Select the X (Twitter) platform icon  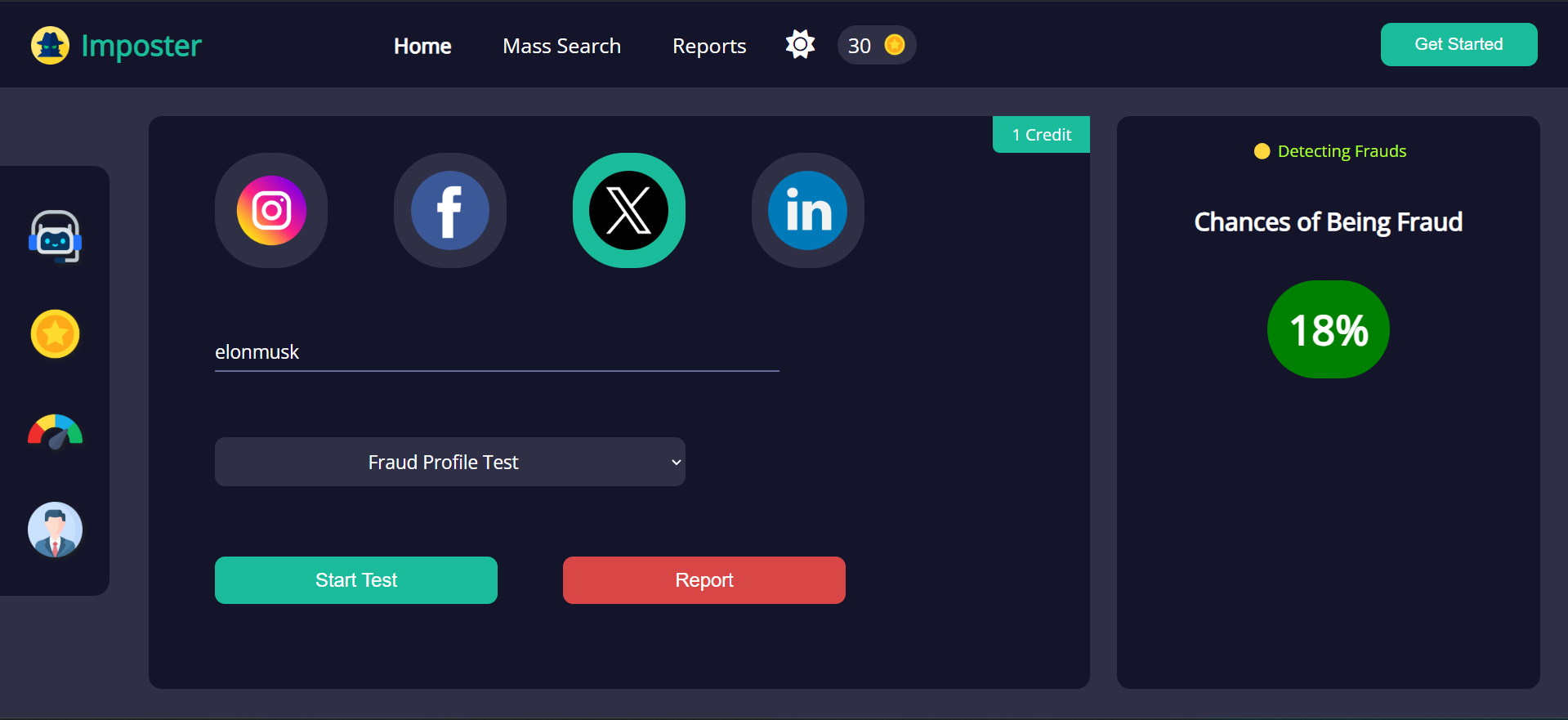[629, 210]
